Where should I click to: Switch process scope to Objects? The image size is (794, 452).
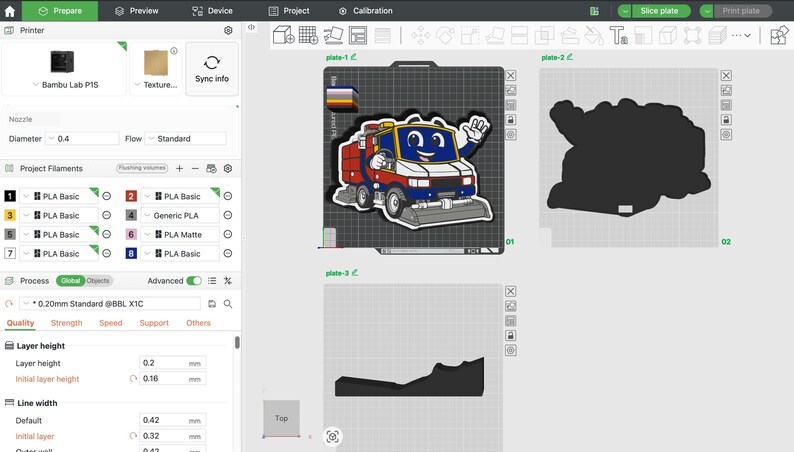[x=98, y=280]
